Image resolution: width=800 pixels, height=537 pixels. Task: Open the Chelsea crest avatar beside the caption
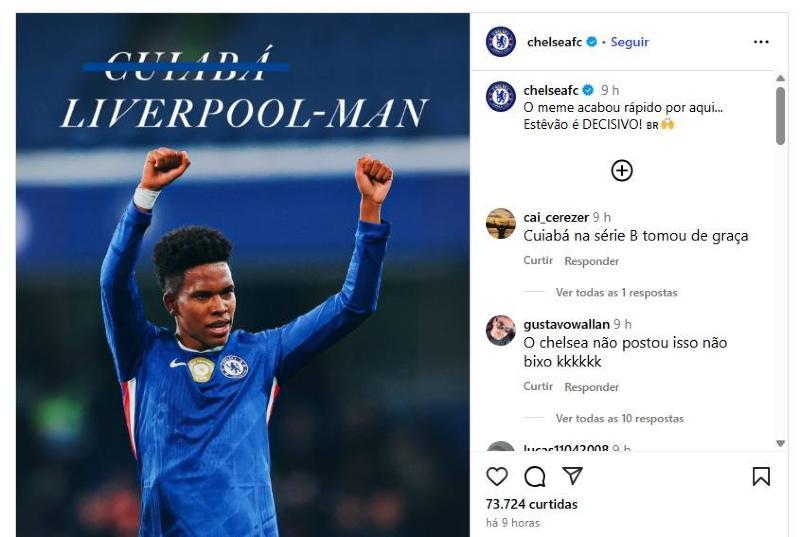click(x=501, y=96)
